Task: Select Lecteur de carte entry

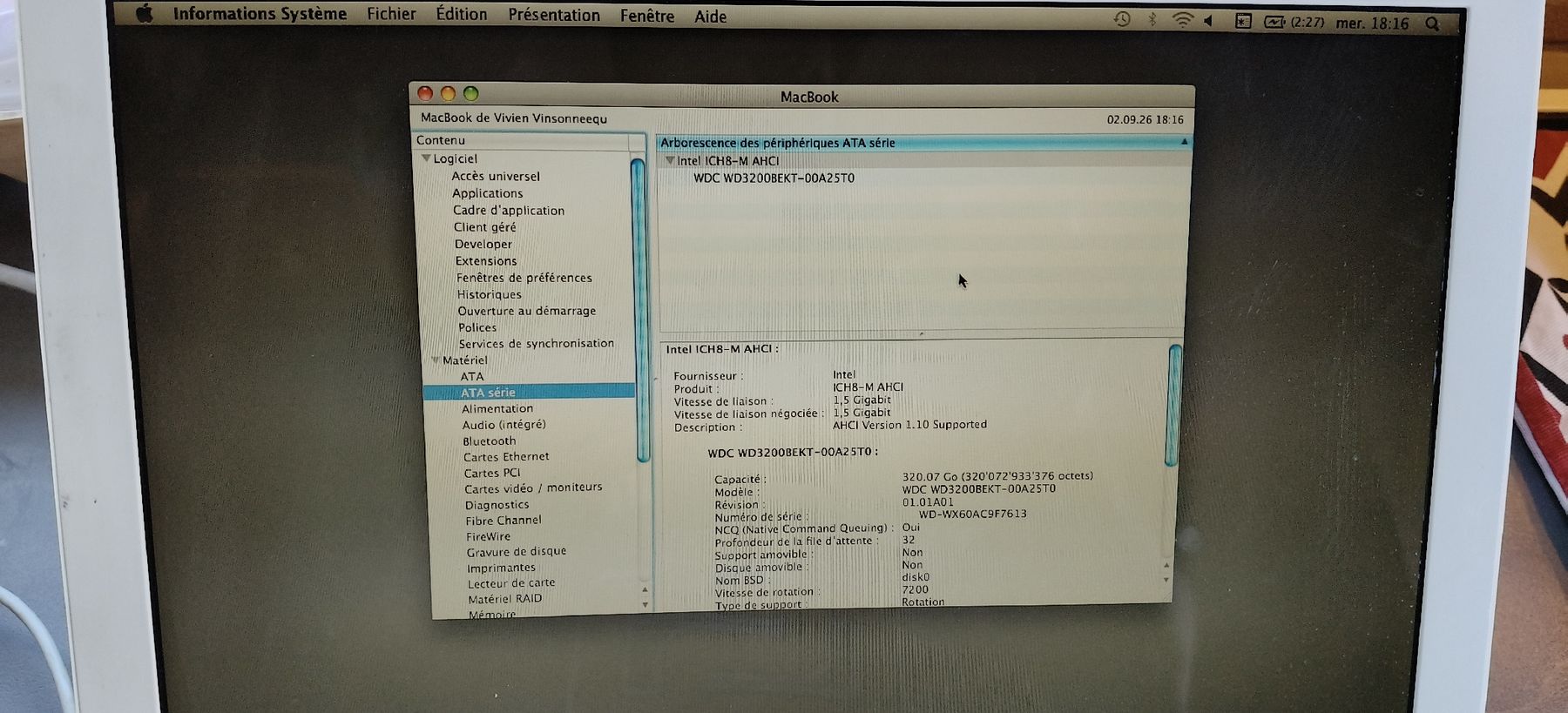Action: click(x=510, y=582)
